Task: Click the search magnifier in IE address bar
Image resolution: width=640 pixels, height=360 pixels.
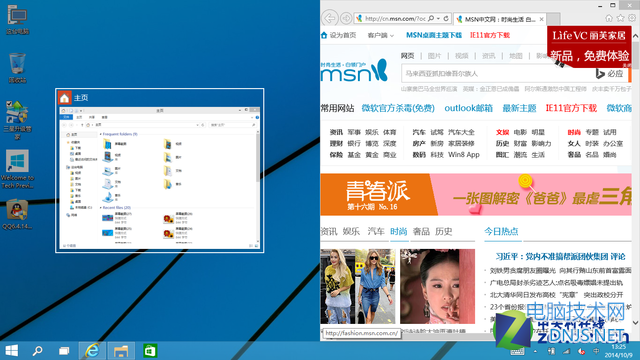Action: tap(431, 18)
